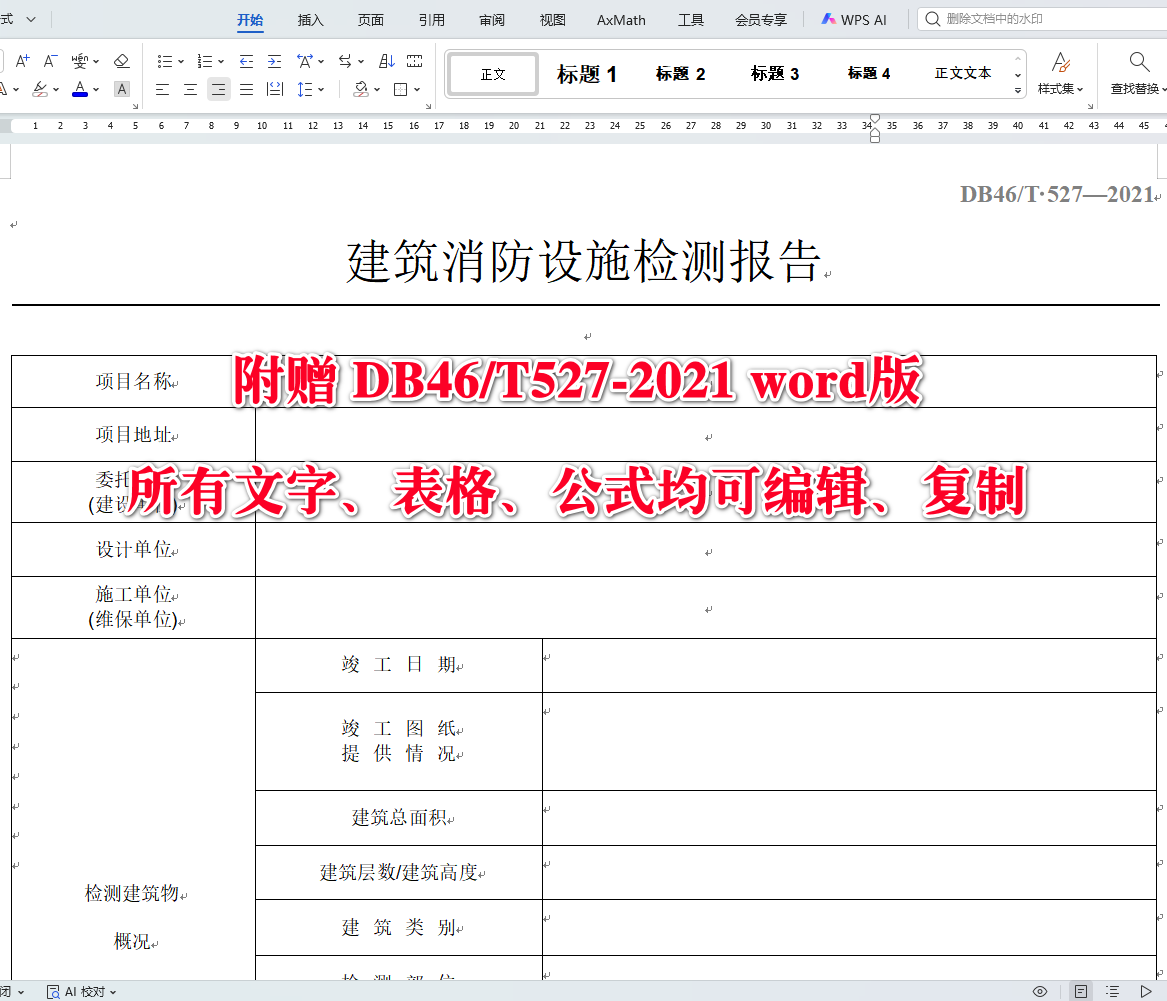The width and height of the screenshot is (1167, 1001).
Task: Click the Decrease Indent icon
Action: click(x=247, y=61)
